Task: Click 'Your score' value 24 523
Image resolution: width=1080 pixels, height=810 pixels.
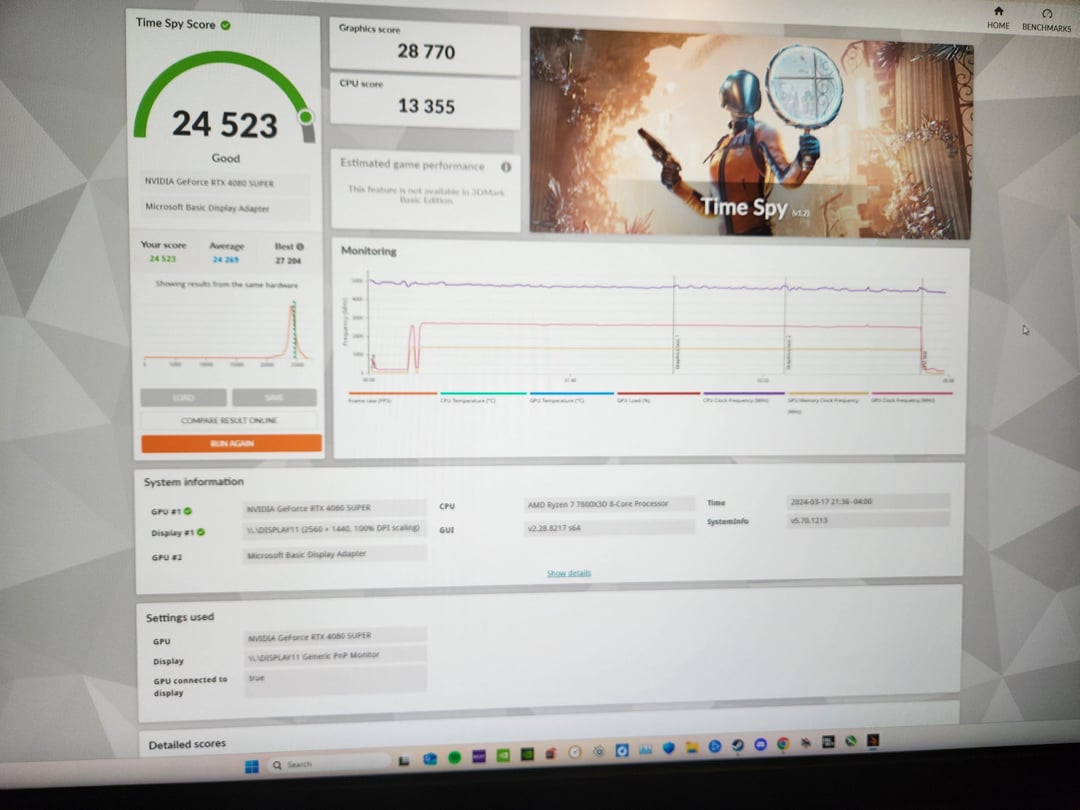Action: point(163,259)
